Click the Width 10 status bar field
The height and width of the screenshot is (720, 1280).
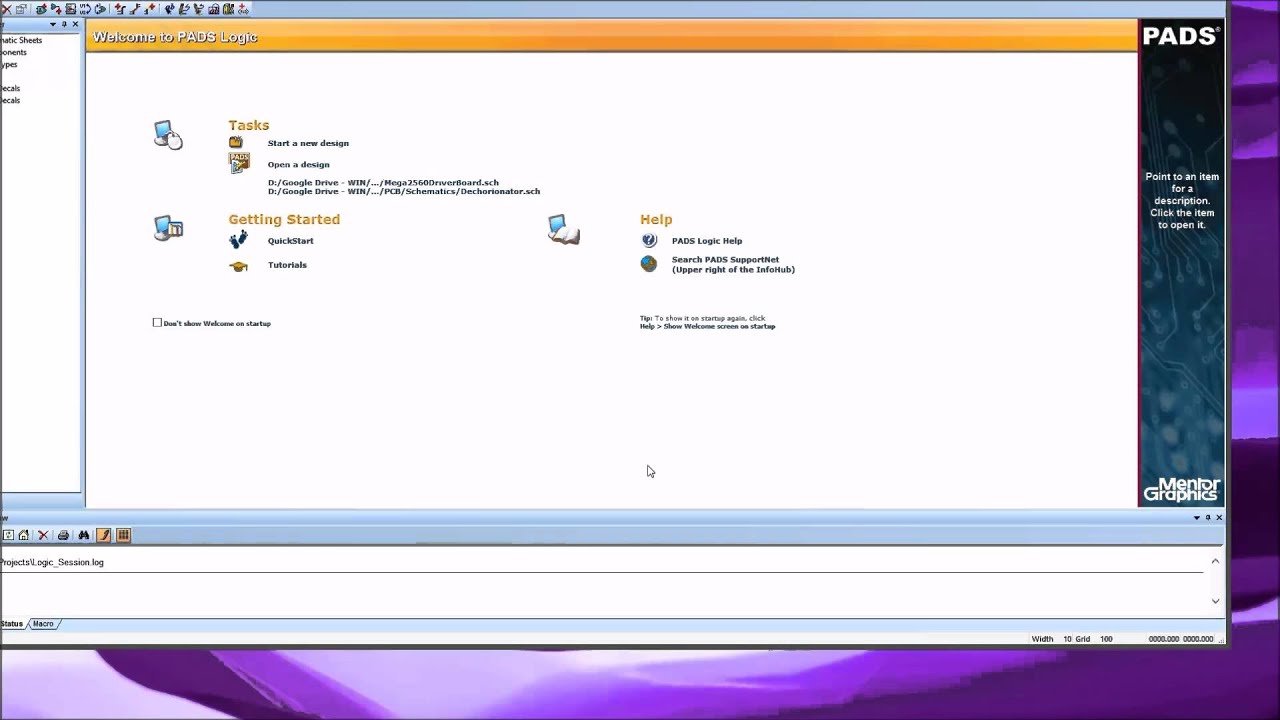[x=1051, y=639]
